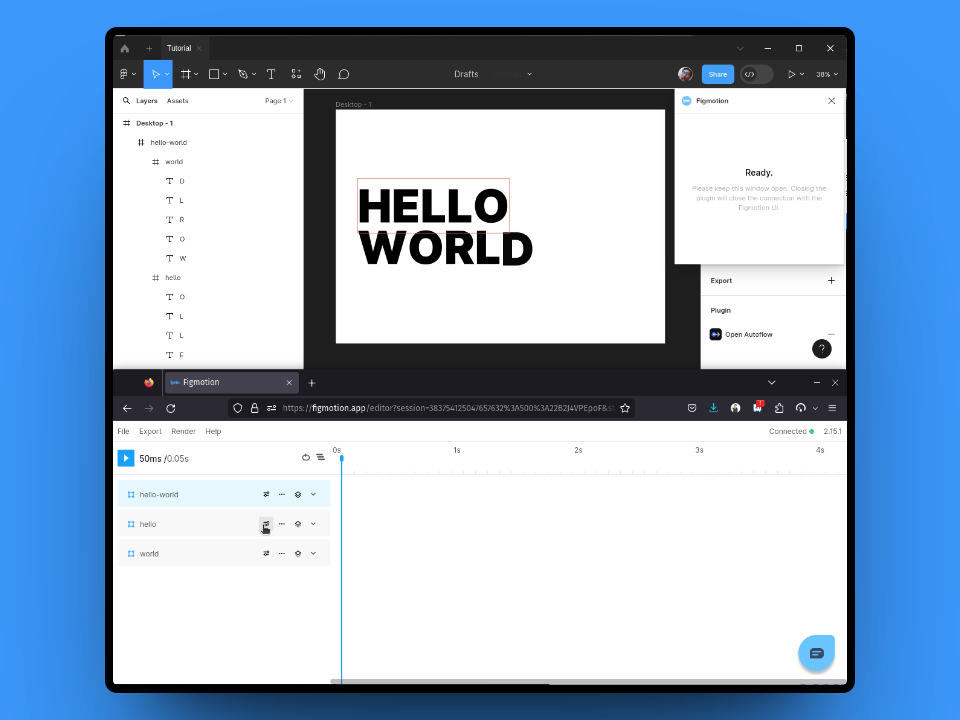Screen dimensions: 960x720
Task: Open Firefox extensions puzzle icon
Action: 779,408
